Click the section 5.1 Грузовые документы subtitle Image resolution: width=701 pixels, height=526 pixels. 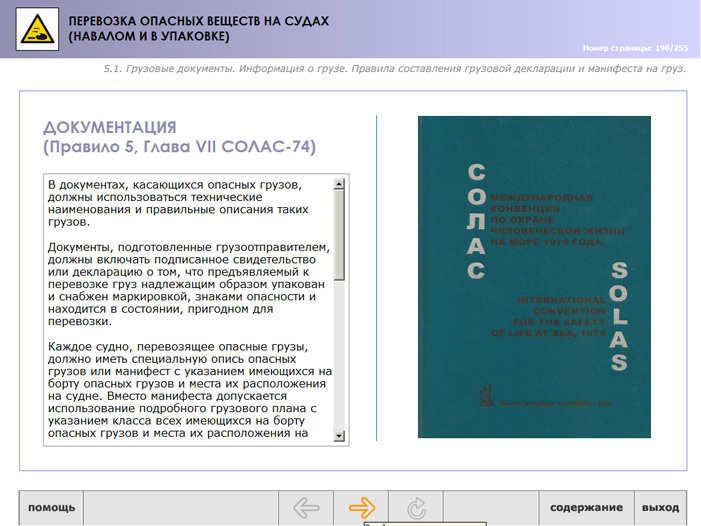point(395,69)
